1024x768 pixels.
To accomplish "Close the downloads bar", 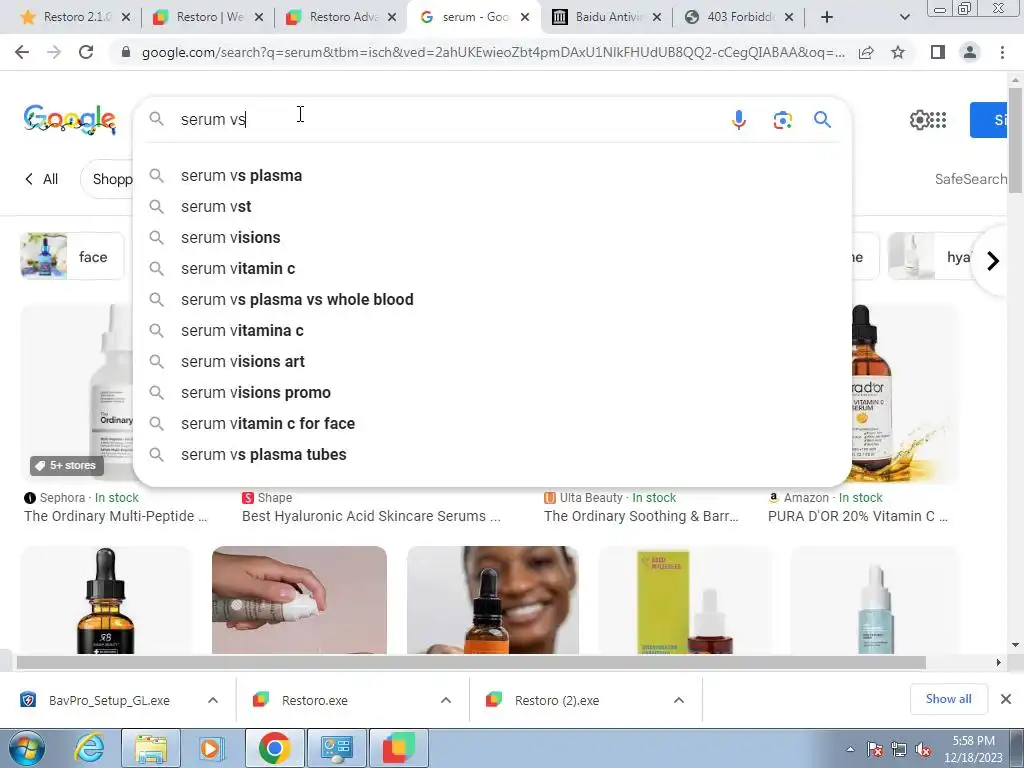I will [x=1006, y=699].
